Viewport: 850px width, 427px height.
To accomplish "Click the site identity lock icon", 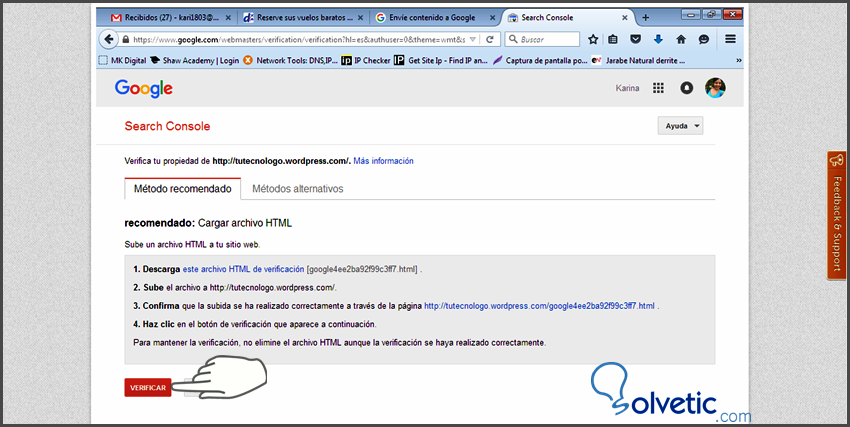I will (126, 39).
